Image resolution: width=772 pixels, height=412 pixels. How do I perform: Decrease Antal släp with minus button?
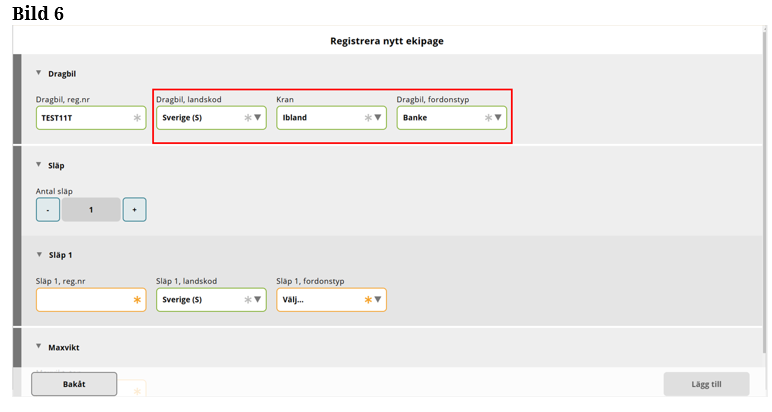tap(47, 209)
